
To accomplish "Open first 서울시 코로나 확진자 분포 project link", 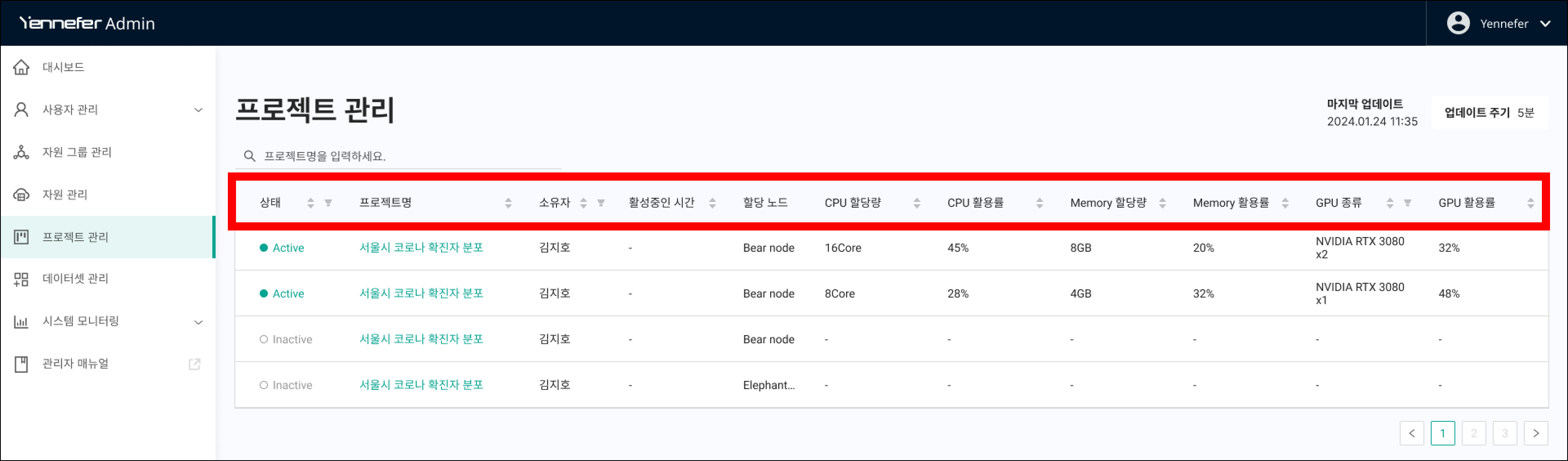I will click(x=421, y=248).
